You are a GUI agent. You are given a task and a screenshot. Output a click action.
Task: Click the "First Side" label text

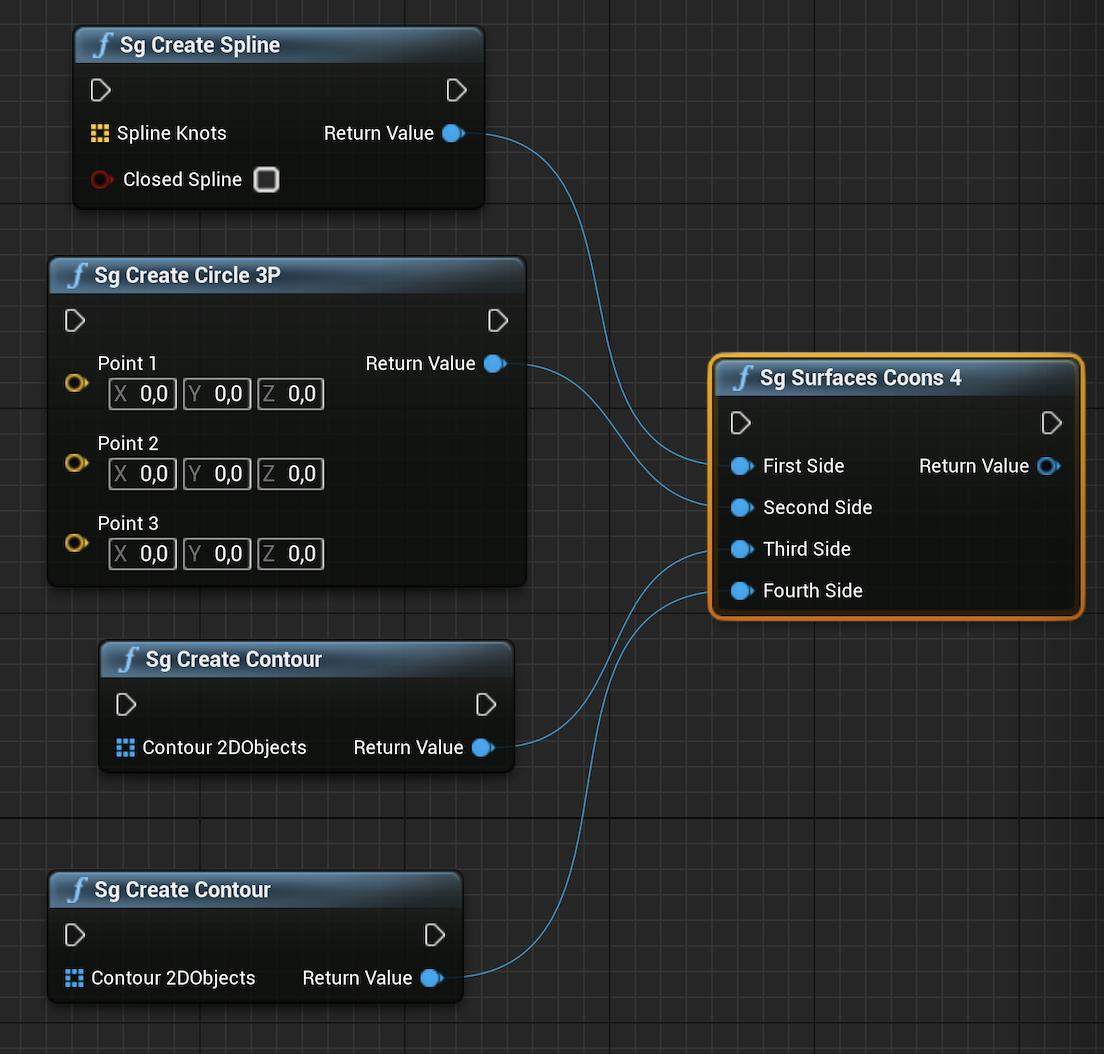click(x=803, y=466)
